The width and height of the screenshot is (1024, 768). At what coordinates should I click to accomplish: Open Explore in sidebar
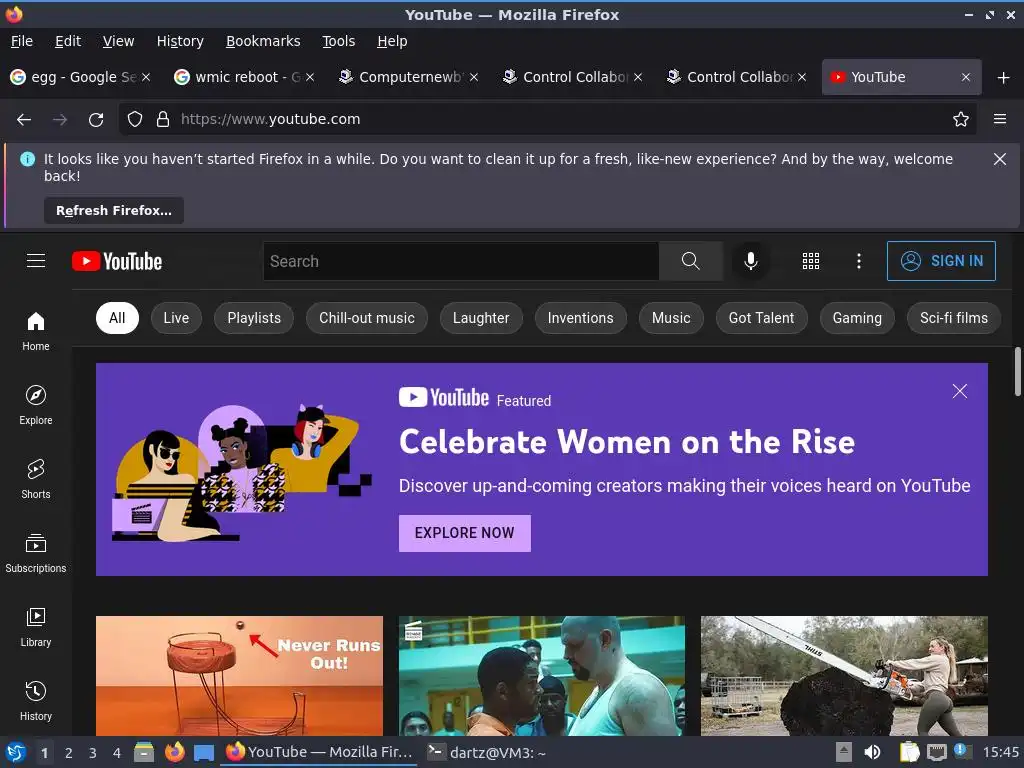point(36,406)
